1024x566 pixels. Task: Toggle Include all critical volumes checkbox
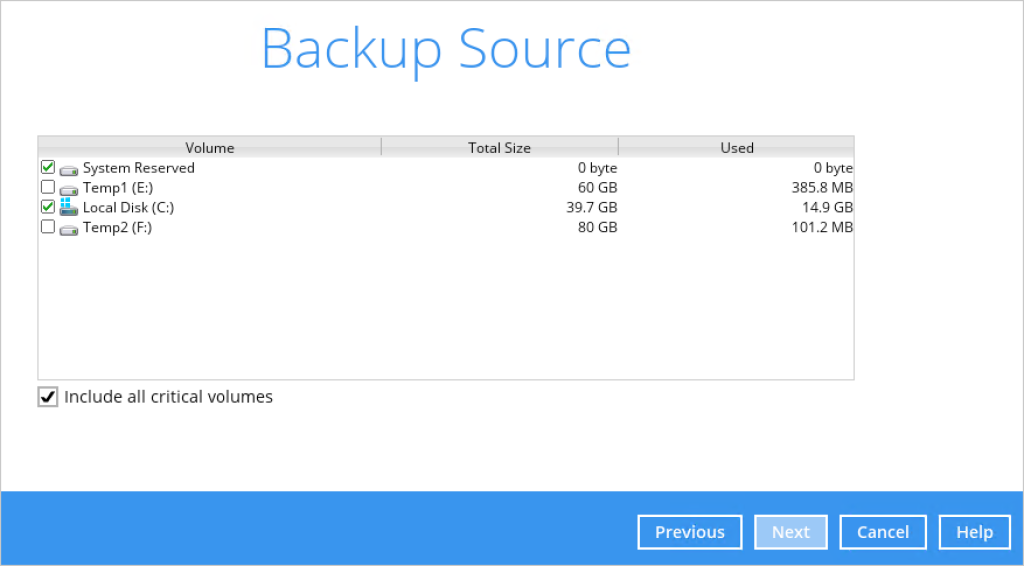pyautogui.click(x=48, y=397)
